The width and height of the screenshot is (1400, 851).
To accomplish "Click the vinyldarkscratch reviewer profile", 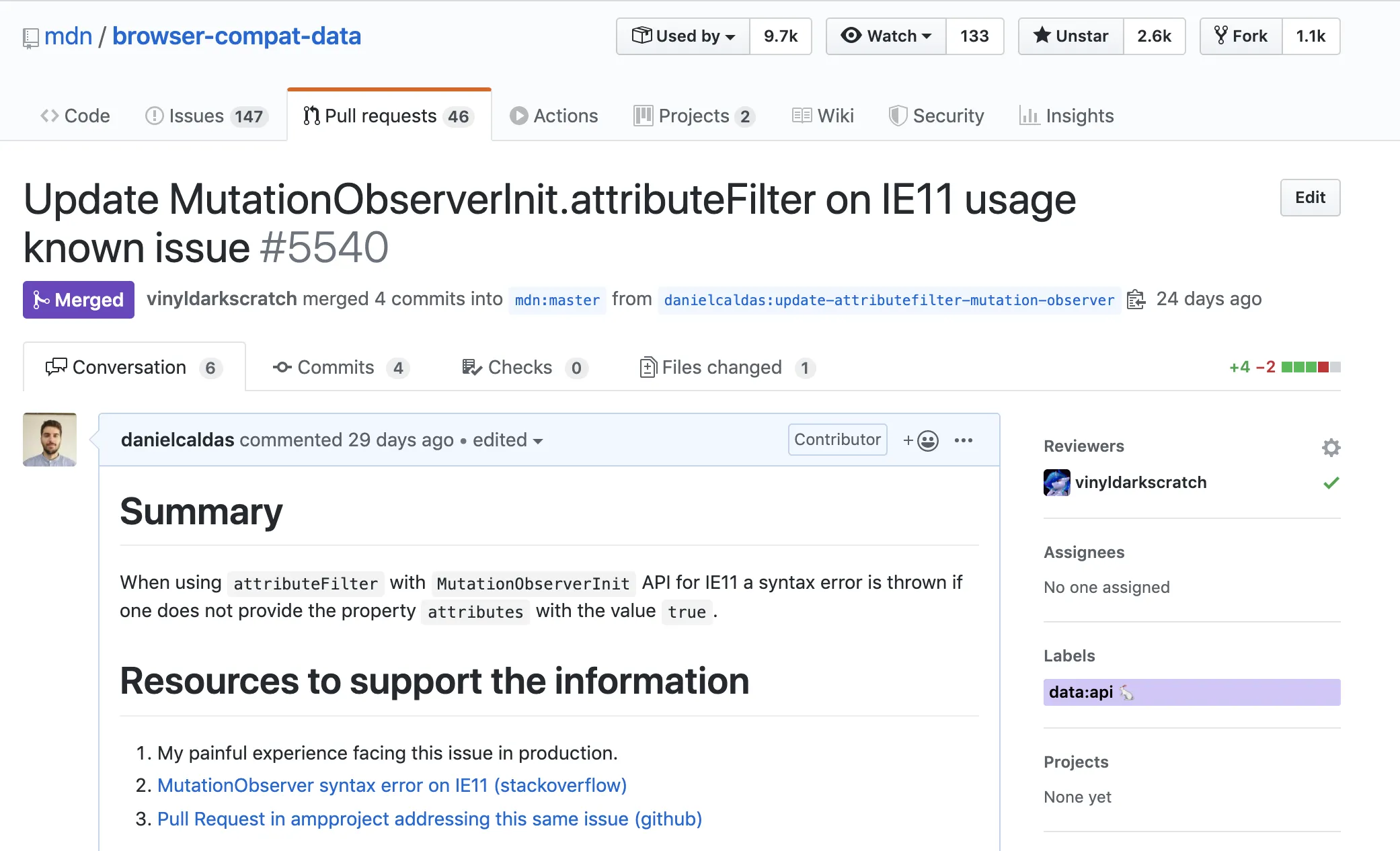I will [x=1140, y=482].
